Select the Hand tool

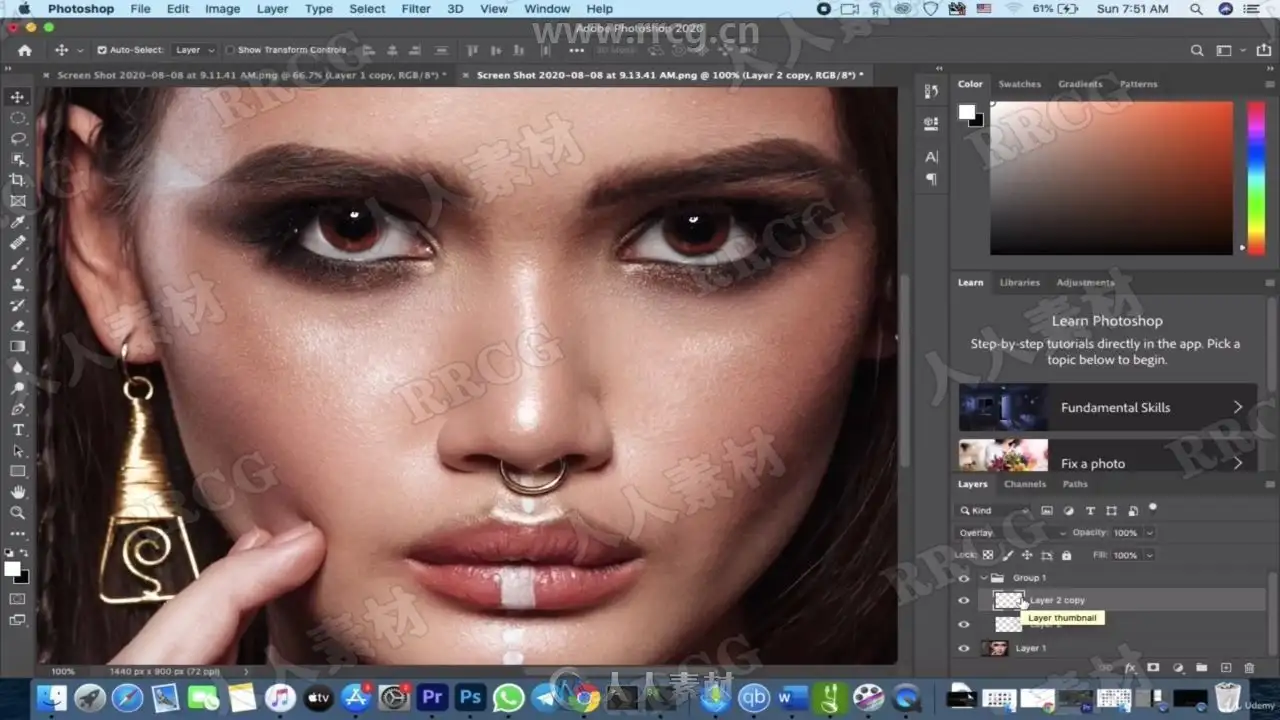pyautogui.click(x=17, y=492)
